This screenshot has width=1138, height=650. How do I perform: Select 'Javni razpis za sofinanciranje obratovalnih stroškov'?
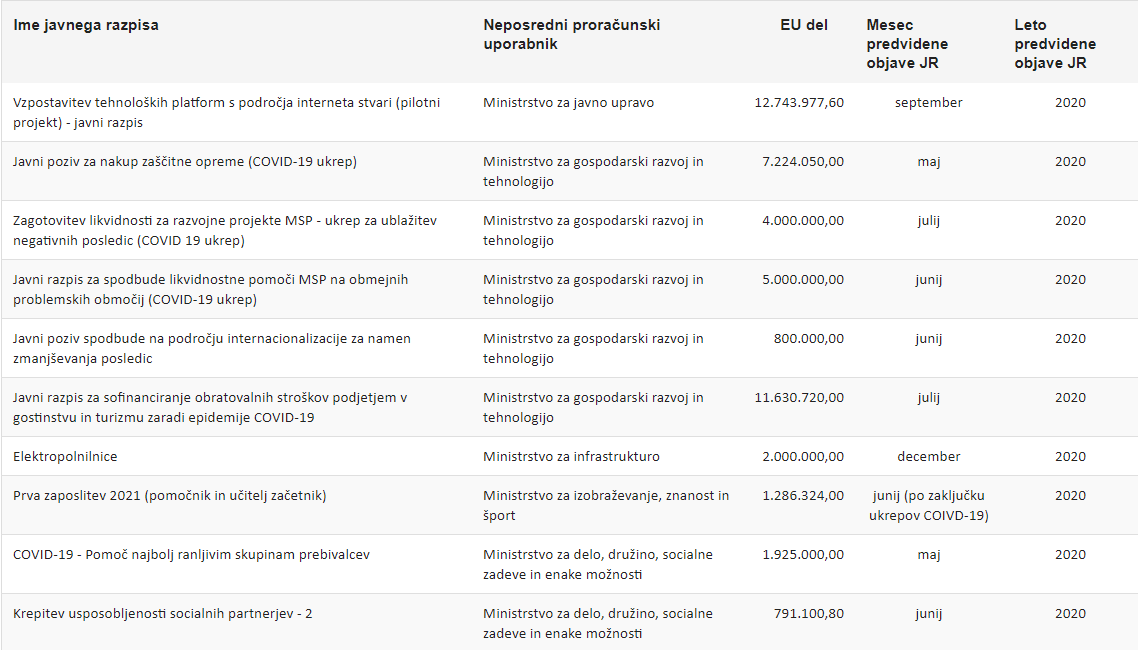(210, 407)
